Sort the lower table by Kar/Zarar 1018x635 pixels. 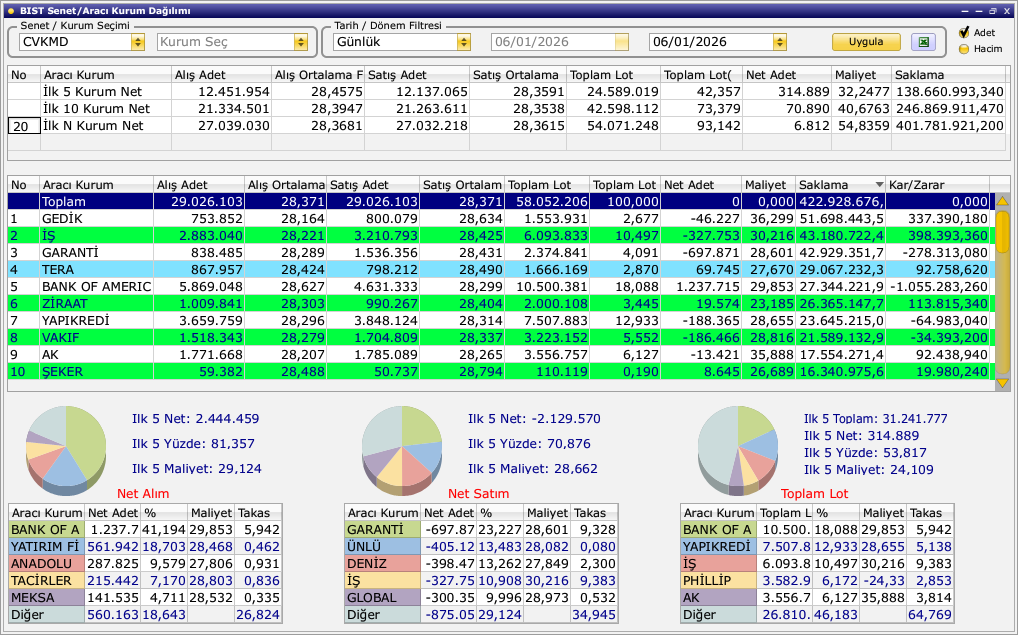pyautogui.click(x=937, y=185)
